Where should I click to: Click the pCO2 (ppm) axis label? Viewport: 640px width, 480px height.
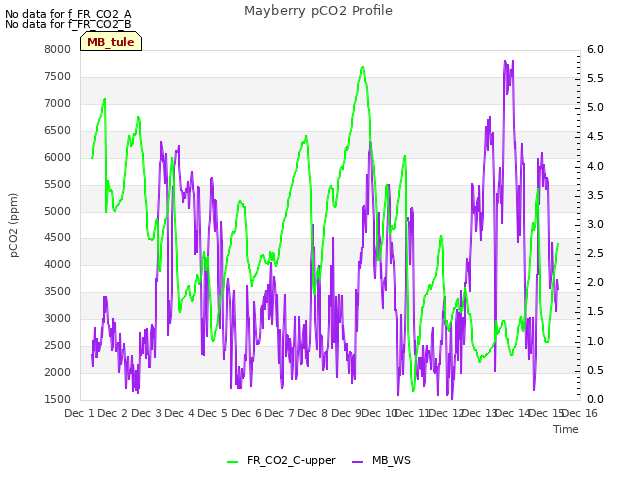pyautogui.click(x=14, y=225)
